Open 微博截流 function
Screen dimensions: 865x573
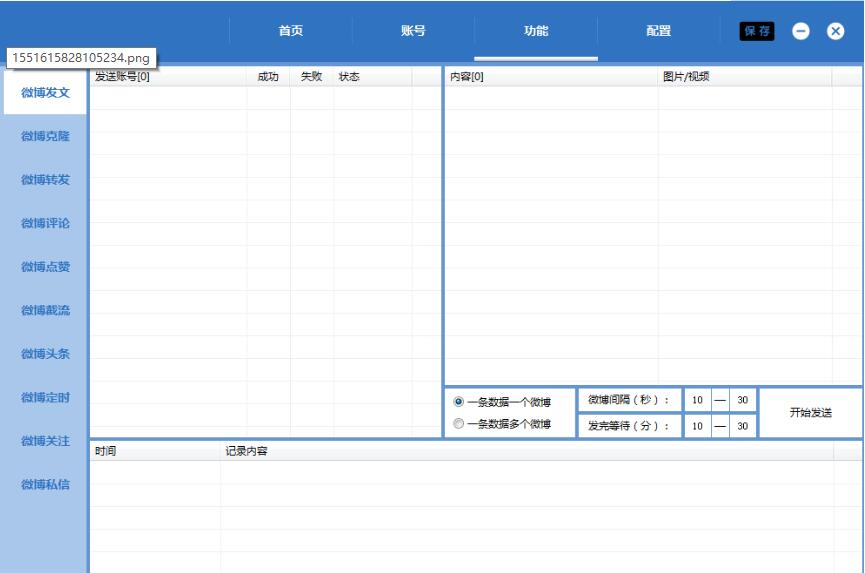coord(45,310)
